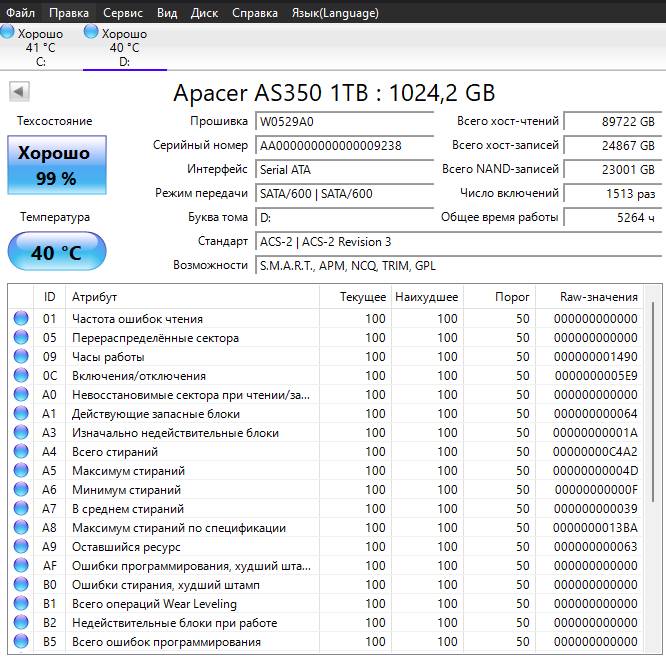Click the Атрибут column header
666x657 pixels.
(x=192, y=297)
